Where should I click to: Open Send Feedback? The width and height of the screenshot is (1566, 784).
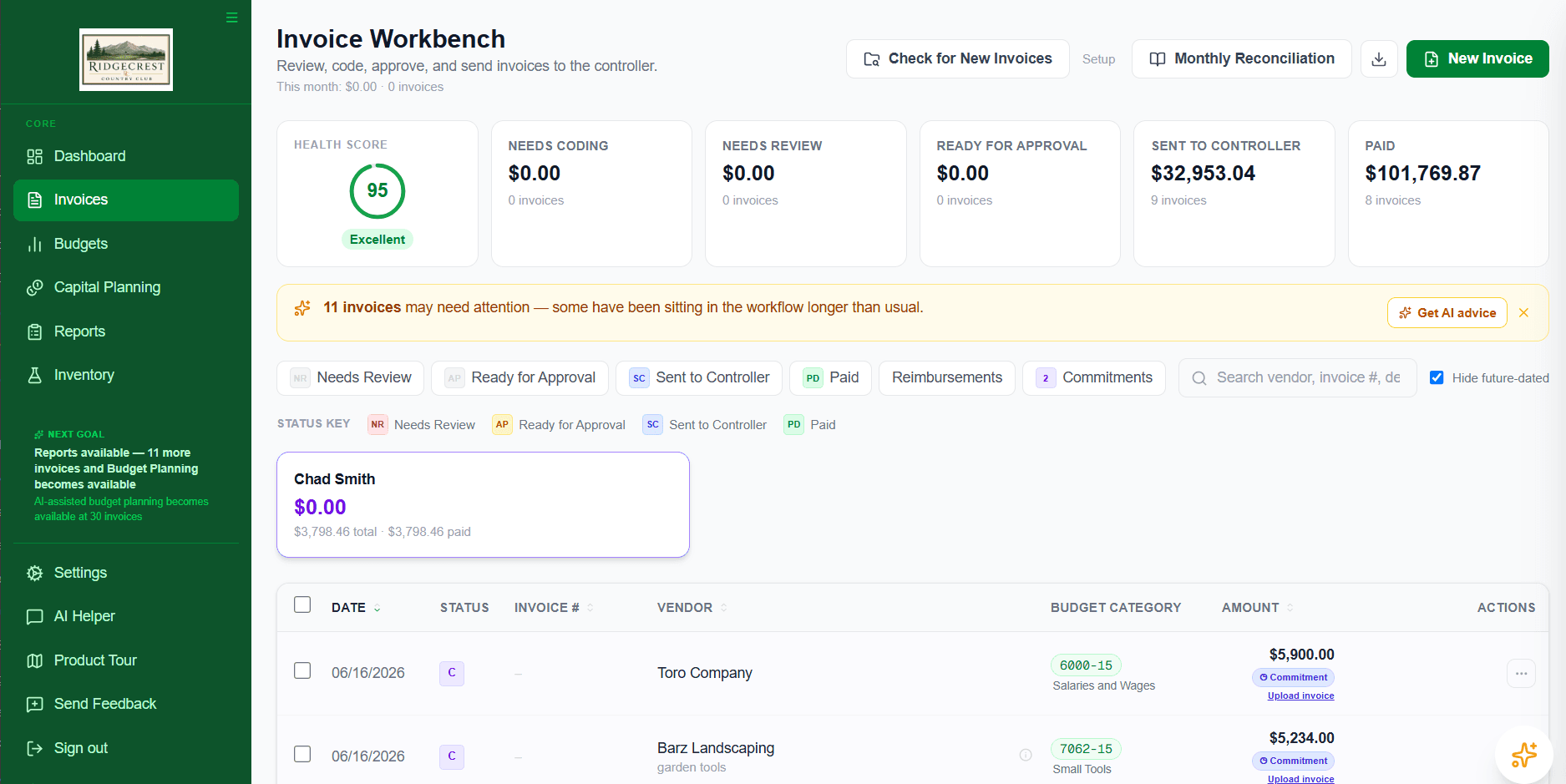[126, 704]
